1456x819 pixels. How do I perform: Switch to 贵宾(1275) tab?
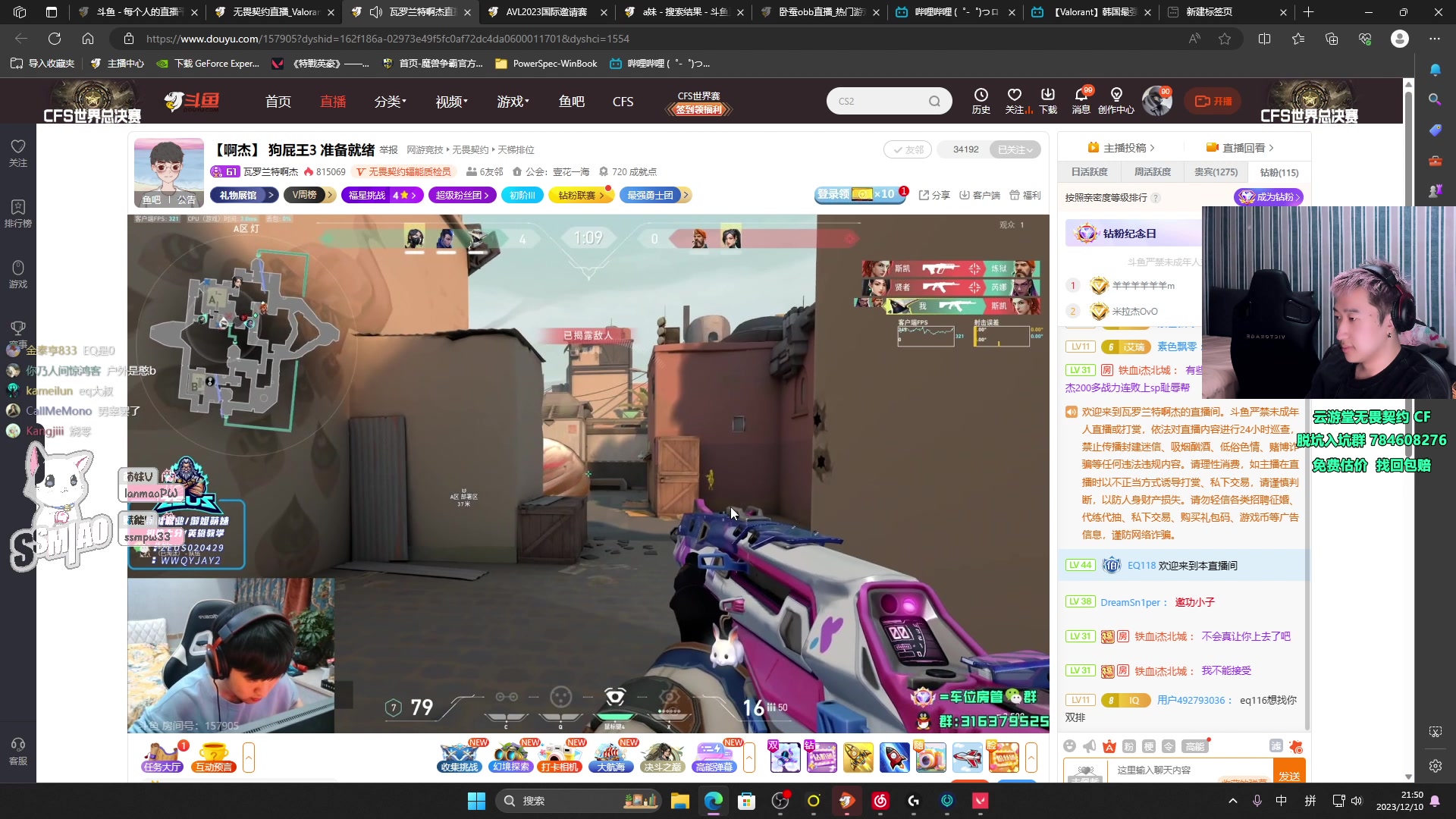[x=1216, y=172]
